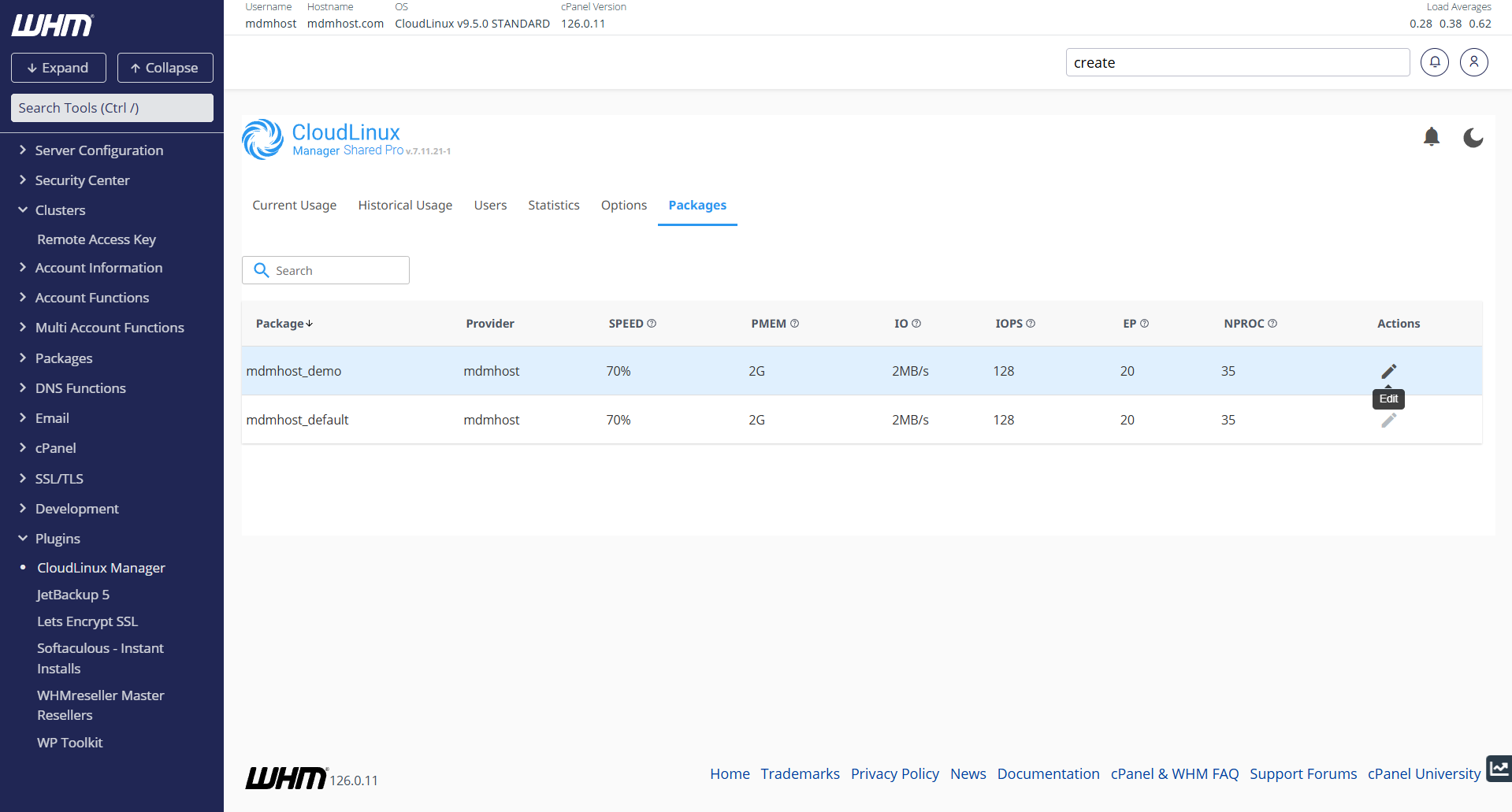Open the News footer link
Screen dimensions: 1512x812
968,773
